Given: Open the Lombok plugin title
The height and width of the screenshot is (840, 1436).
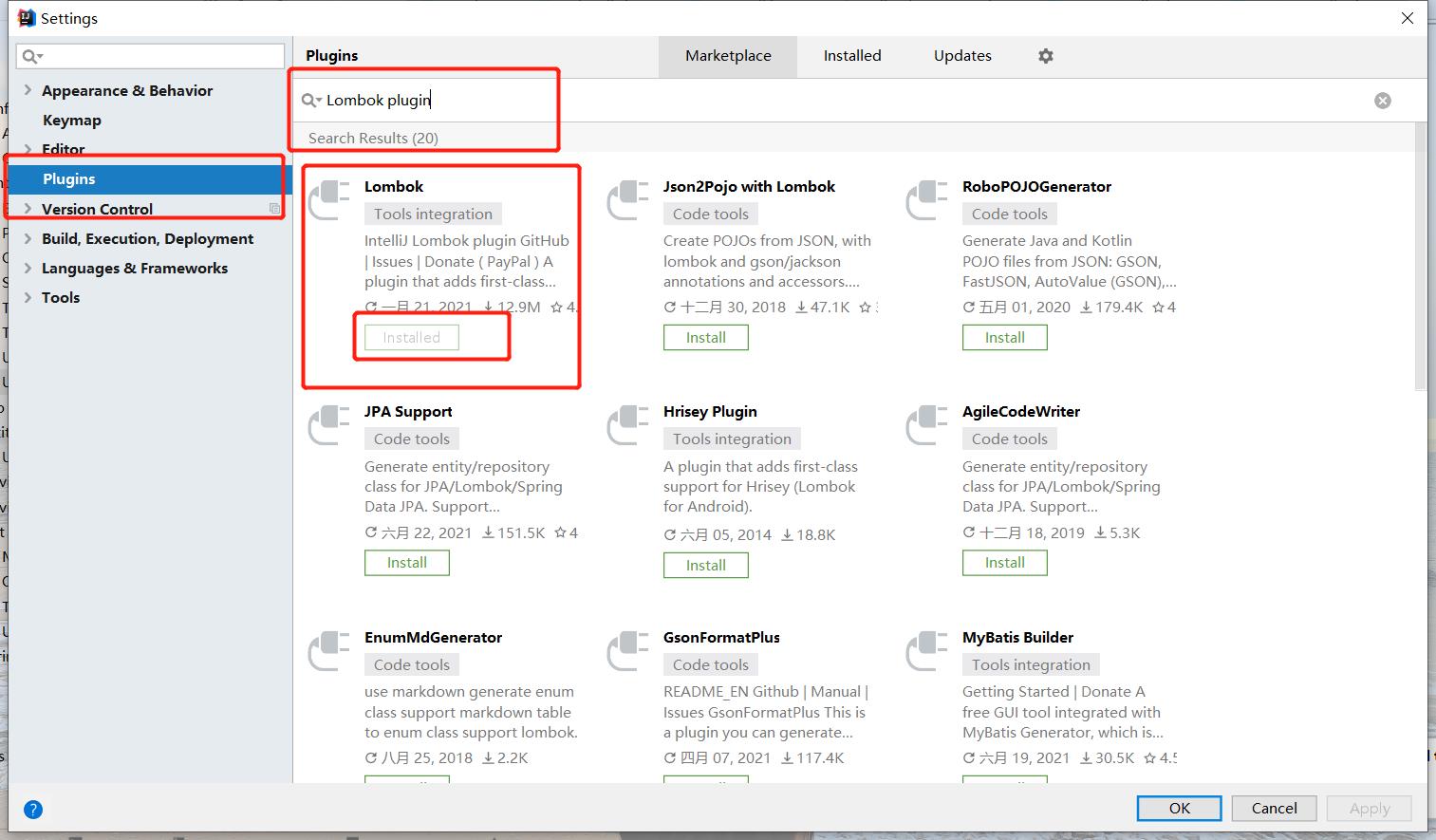Looking at the screenshot, I should pyautogui.click(x=394, y=186).
